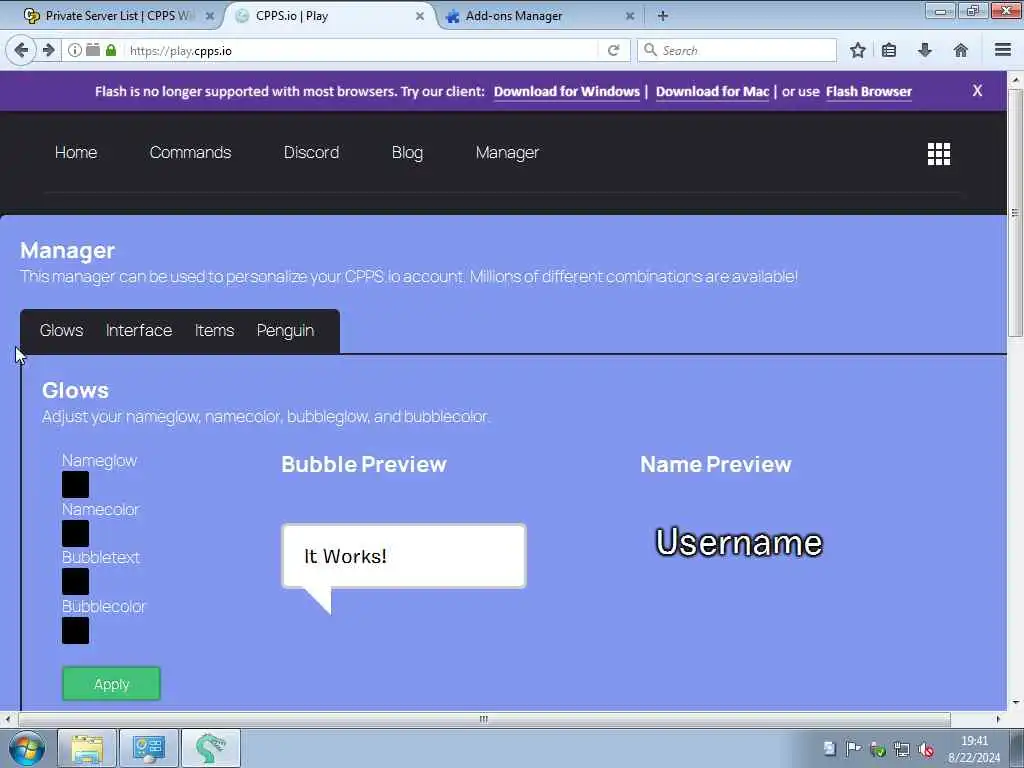Open the site information icon in address bar
The width and height of the screenshot is (1024, 768).
[x=75, y=50]
